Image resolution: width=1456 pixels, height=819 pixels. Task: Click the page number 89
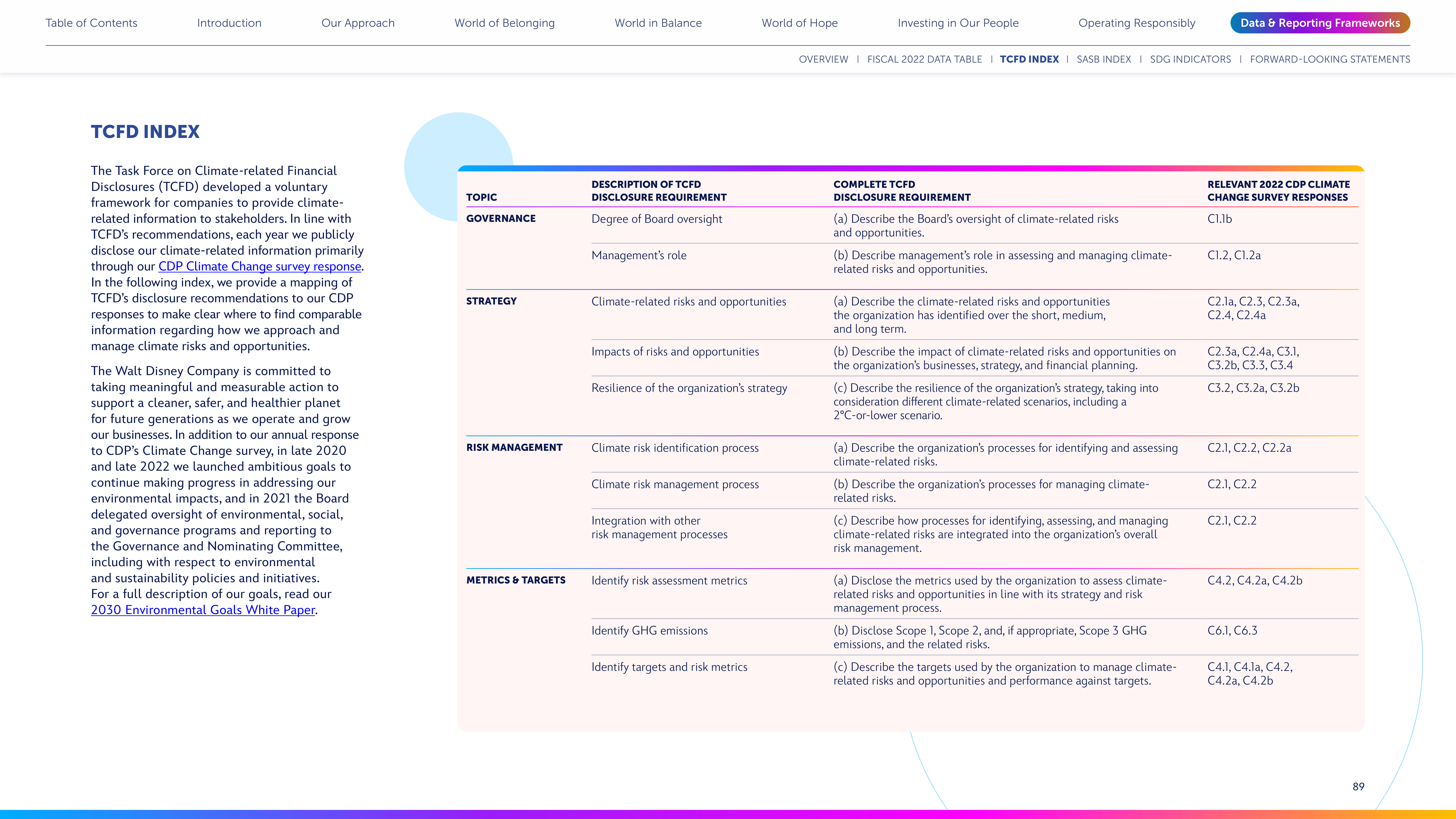point(1358,787)
